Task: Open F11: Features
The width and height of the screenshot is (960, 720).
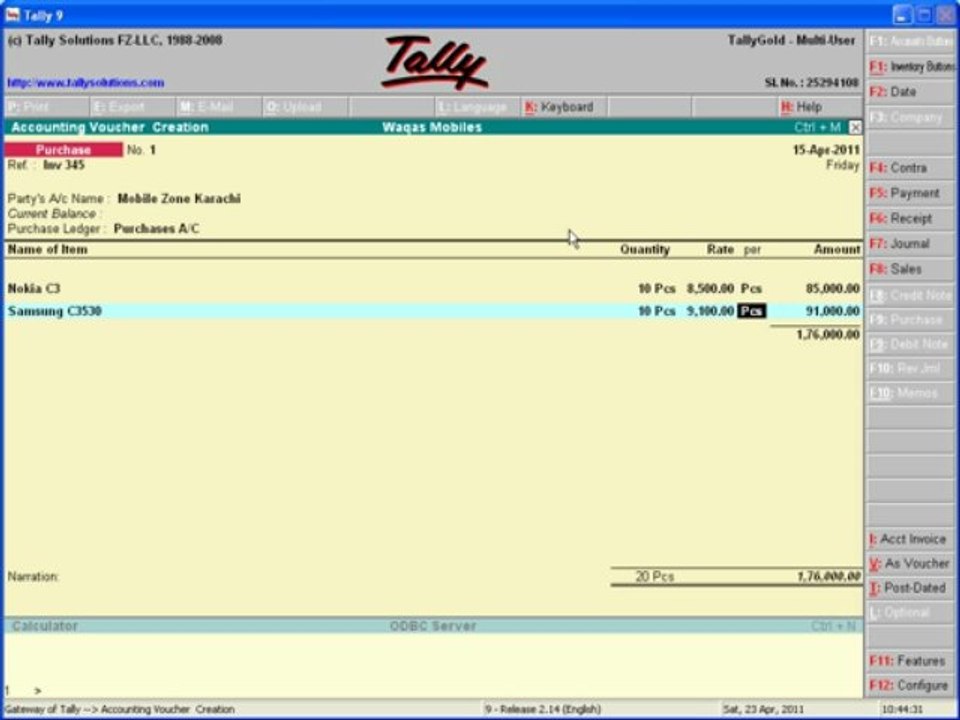Action: (910, 661)
